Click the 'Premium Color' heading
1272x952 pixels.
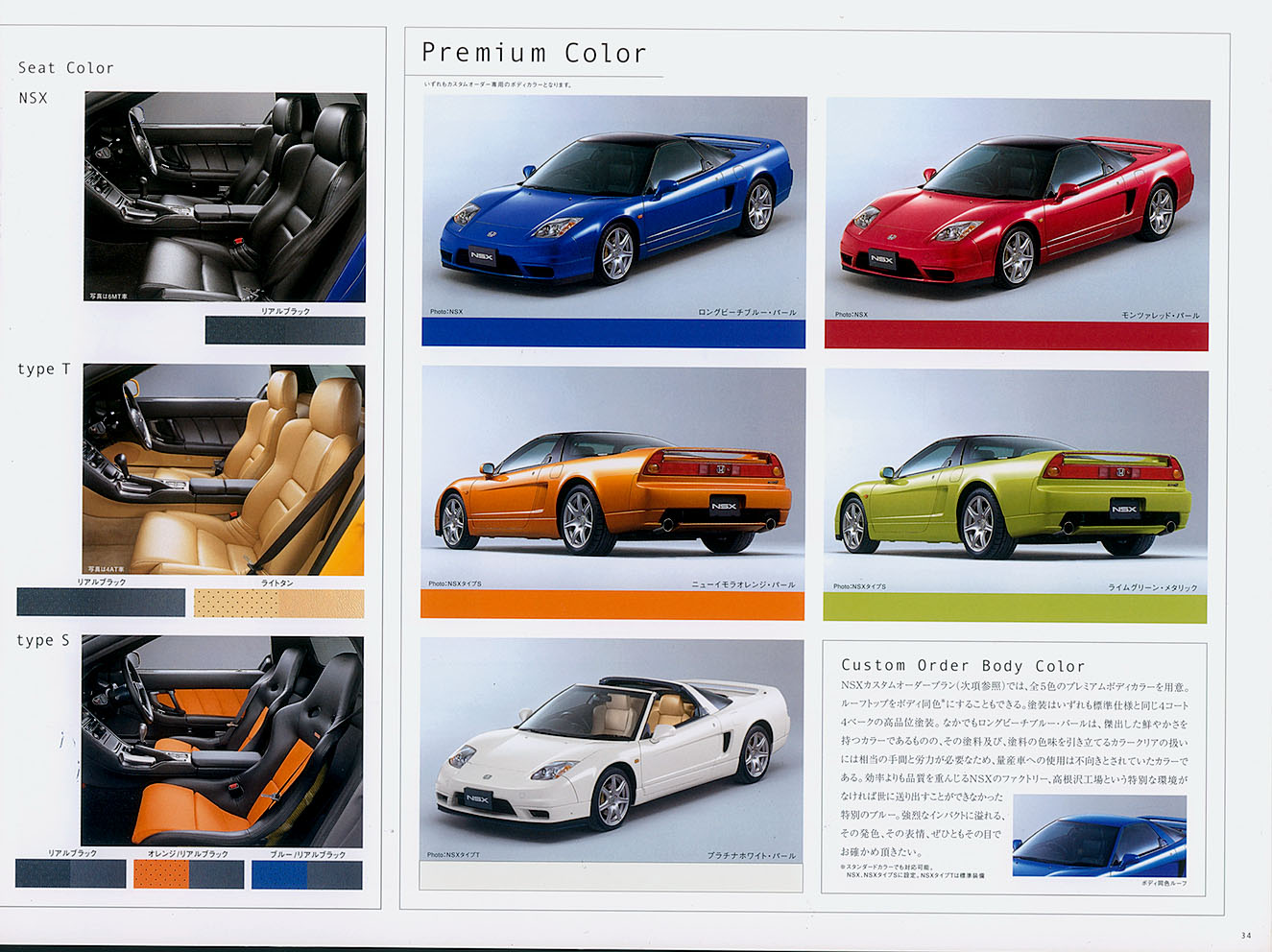pyautogui.click(x=534, y=53)
